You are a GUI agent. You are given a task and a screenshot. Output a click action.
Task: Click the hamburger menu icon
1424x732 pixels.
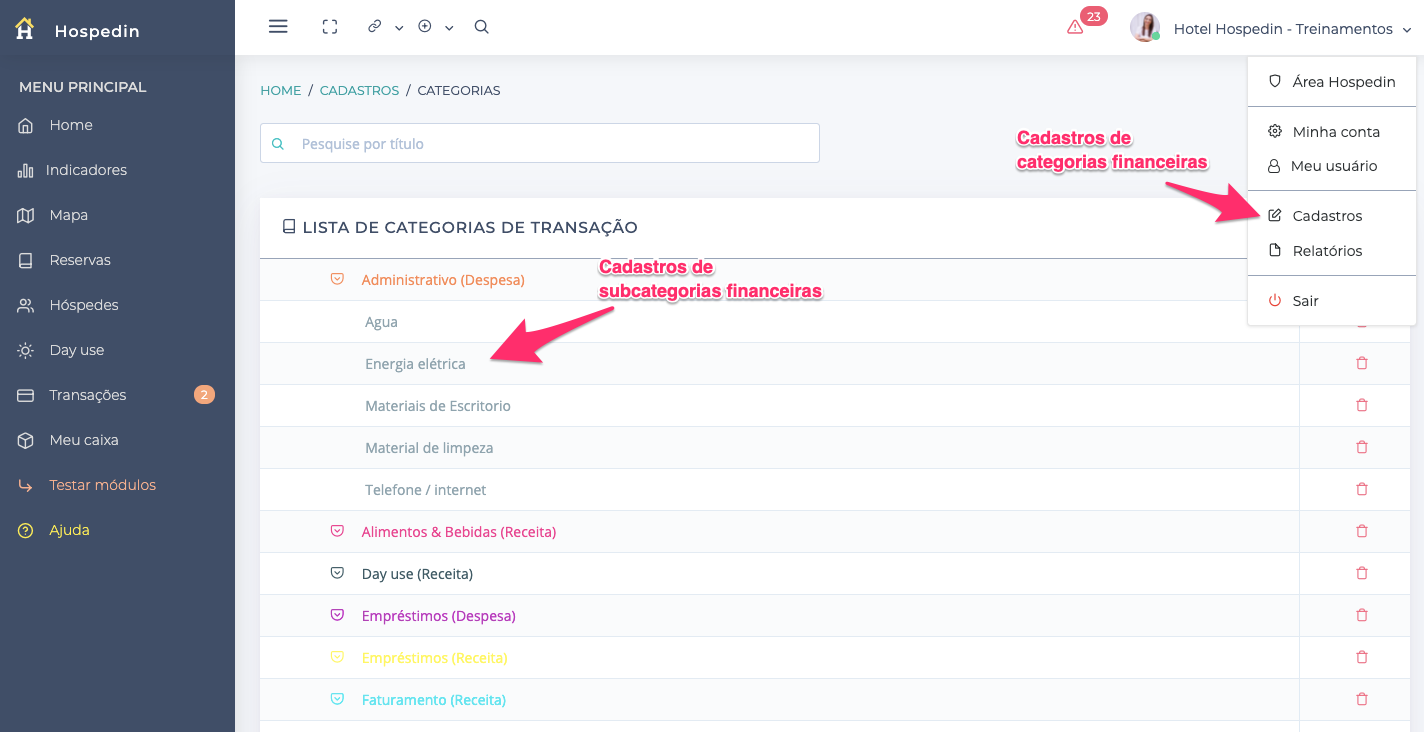click(x=278, y=27)
